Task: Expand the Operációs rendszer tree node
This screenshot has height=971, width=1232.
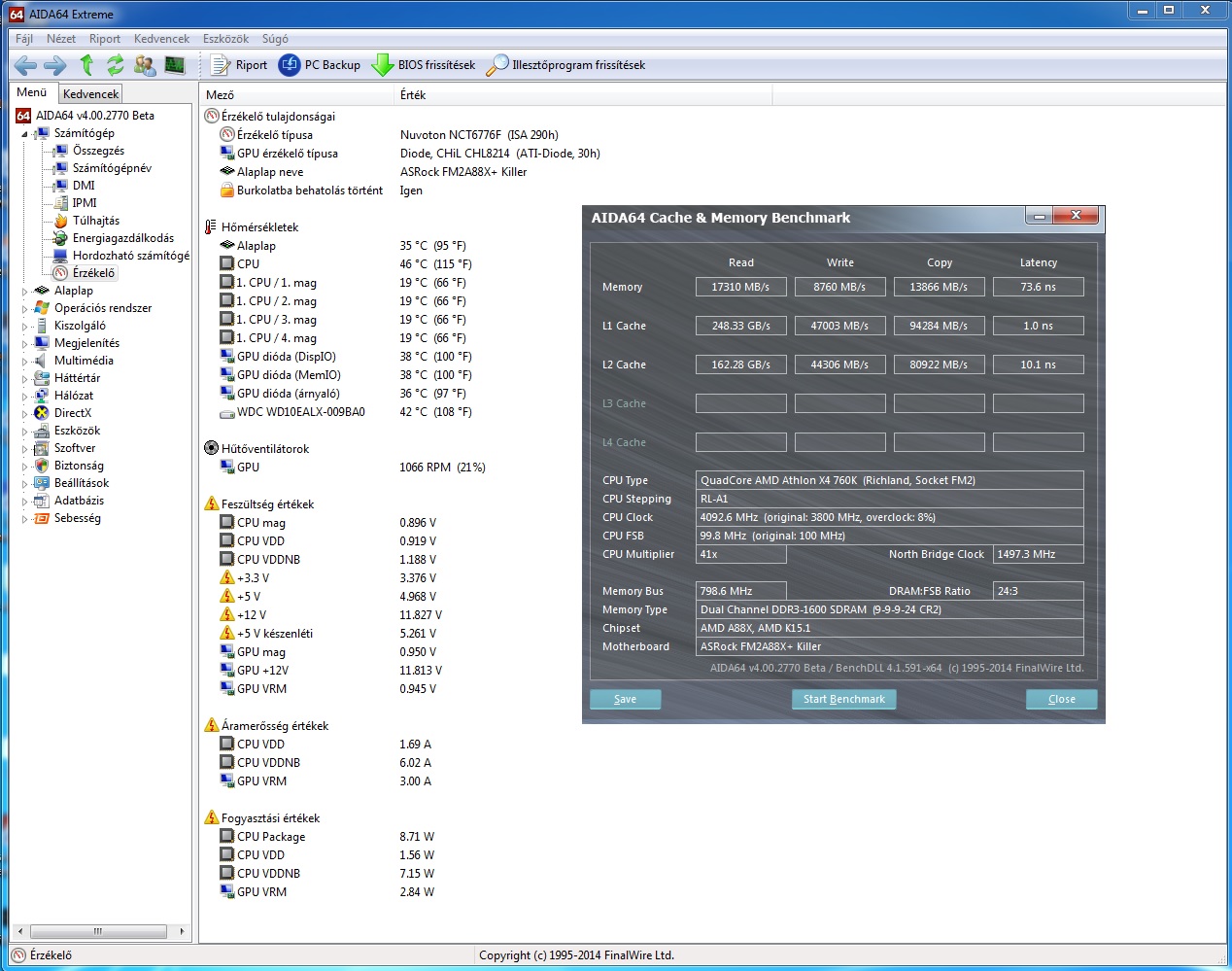Action: coord(24,308)
